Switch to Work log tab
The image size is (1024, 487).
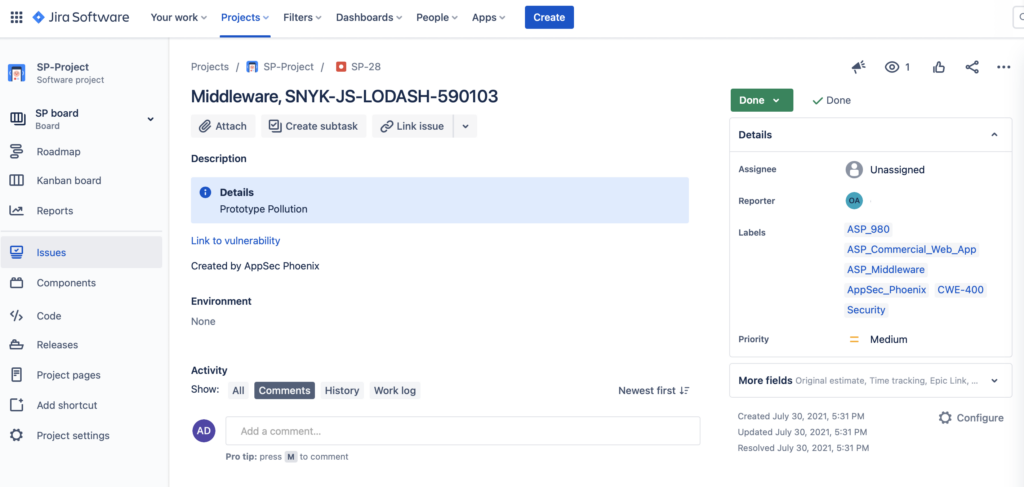(x=394, y=390)
